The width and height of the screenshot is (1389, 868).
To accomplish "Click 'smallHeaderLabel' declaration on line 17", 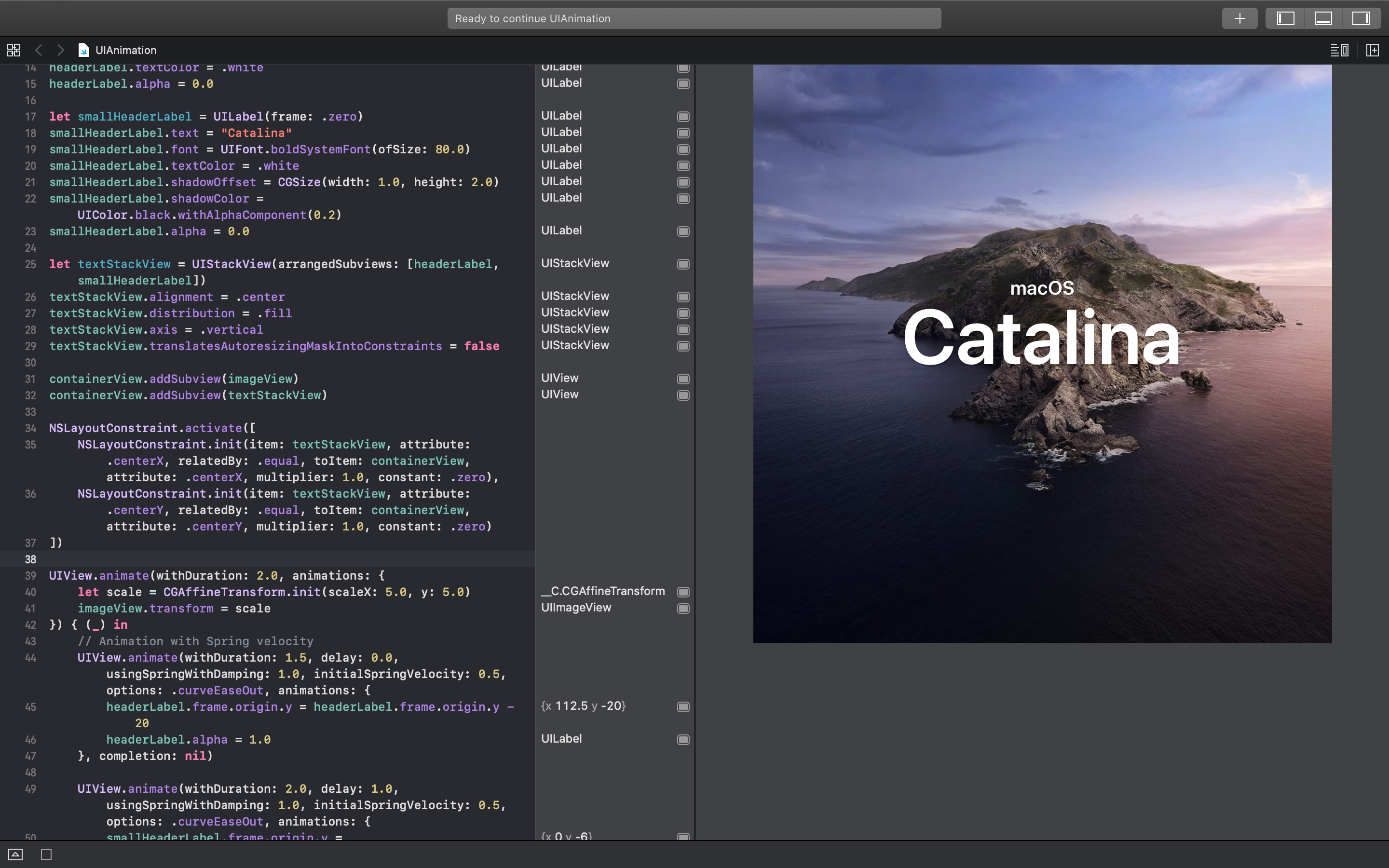I will click(134, 117).
